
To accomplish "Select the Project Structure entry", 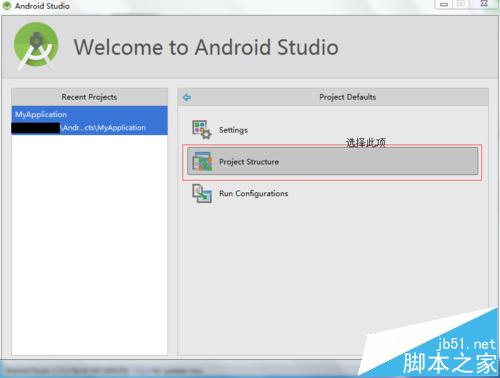I will coord(333,162).
